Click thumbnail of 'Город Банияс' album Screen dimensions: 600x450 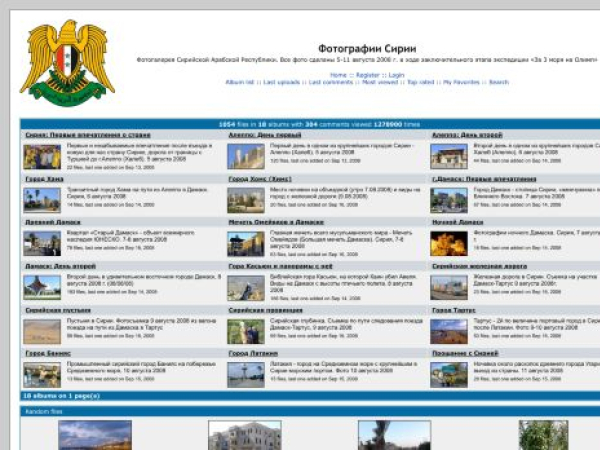[x=42, y=375]
